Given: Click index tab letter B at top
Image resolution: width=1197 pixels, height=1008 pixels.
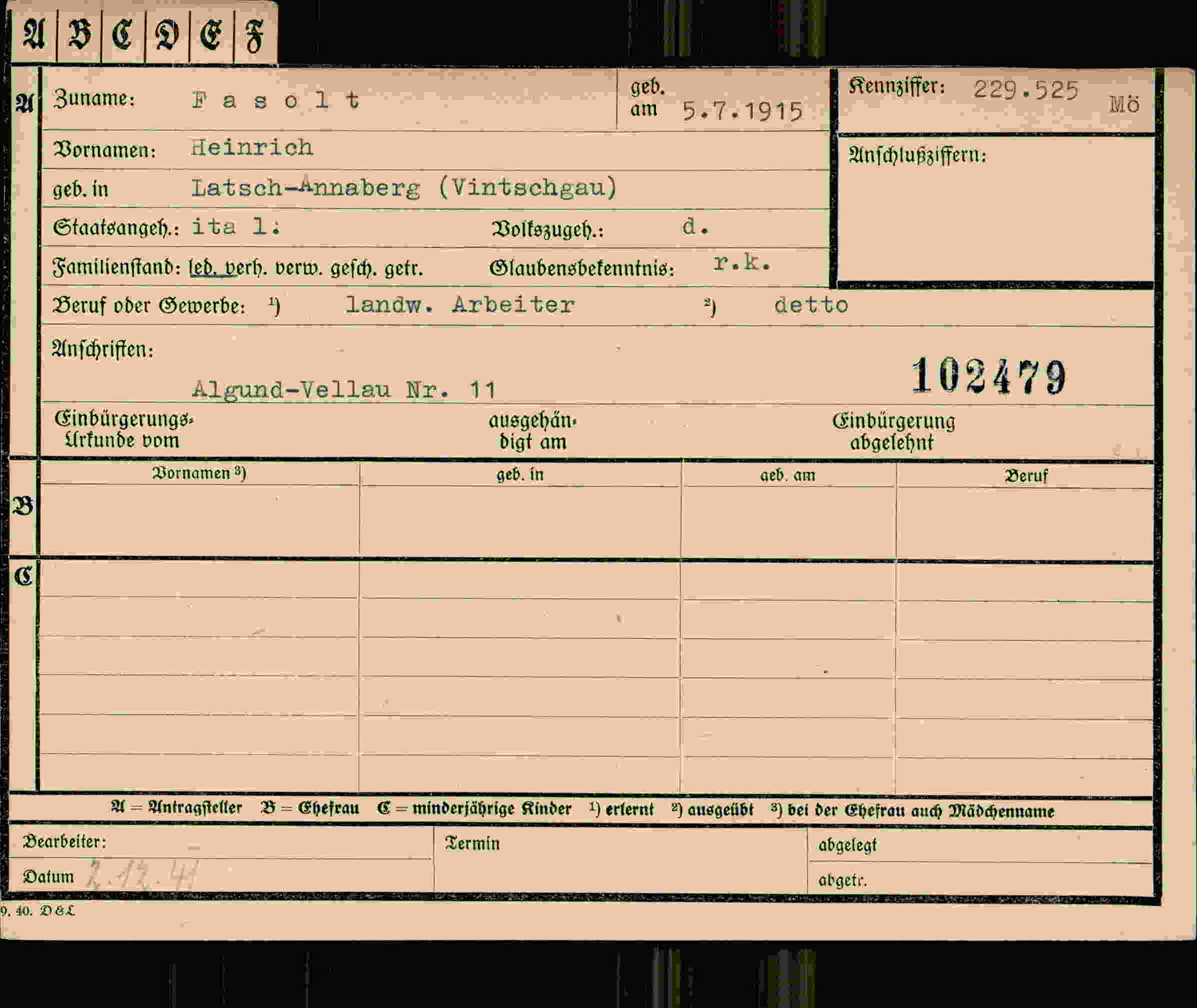Looking at the screenshot, I should [x=79, y=35].
